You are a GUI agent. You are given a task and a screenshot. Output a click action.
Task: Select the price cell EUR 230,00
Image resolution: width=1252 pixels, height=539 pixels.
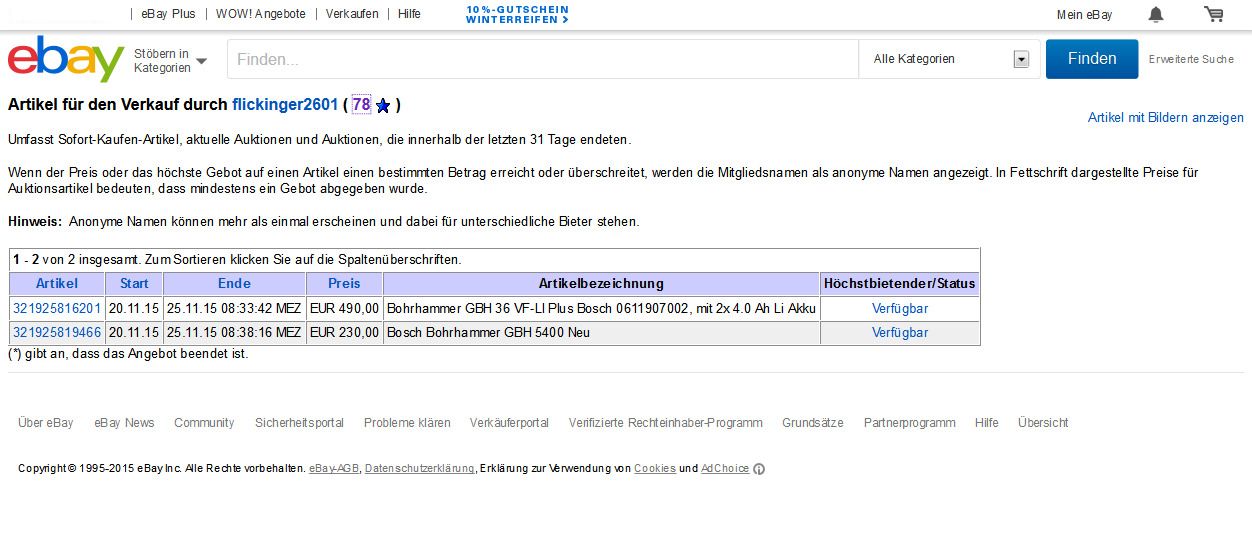[x=345, y=332]
